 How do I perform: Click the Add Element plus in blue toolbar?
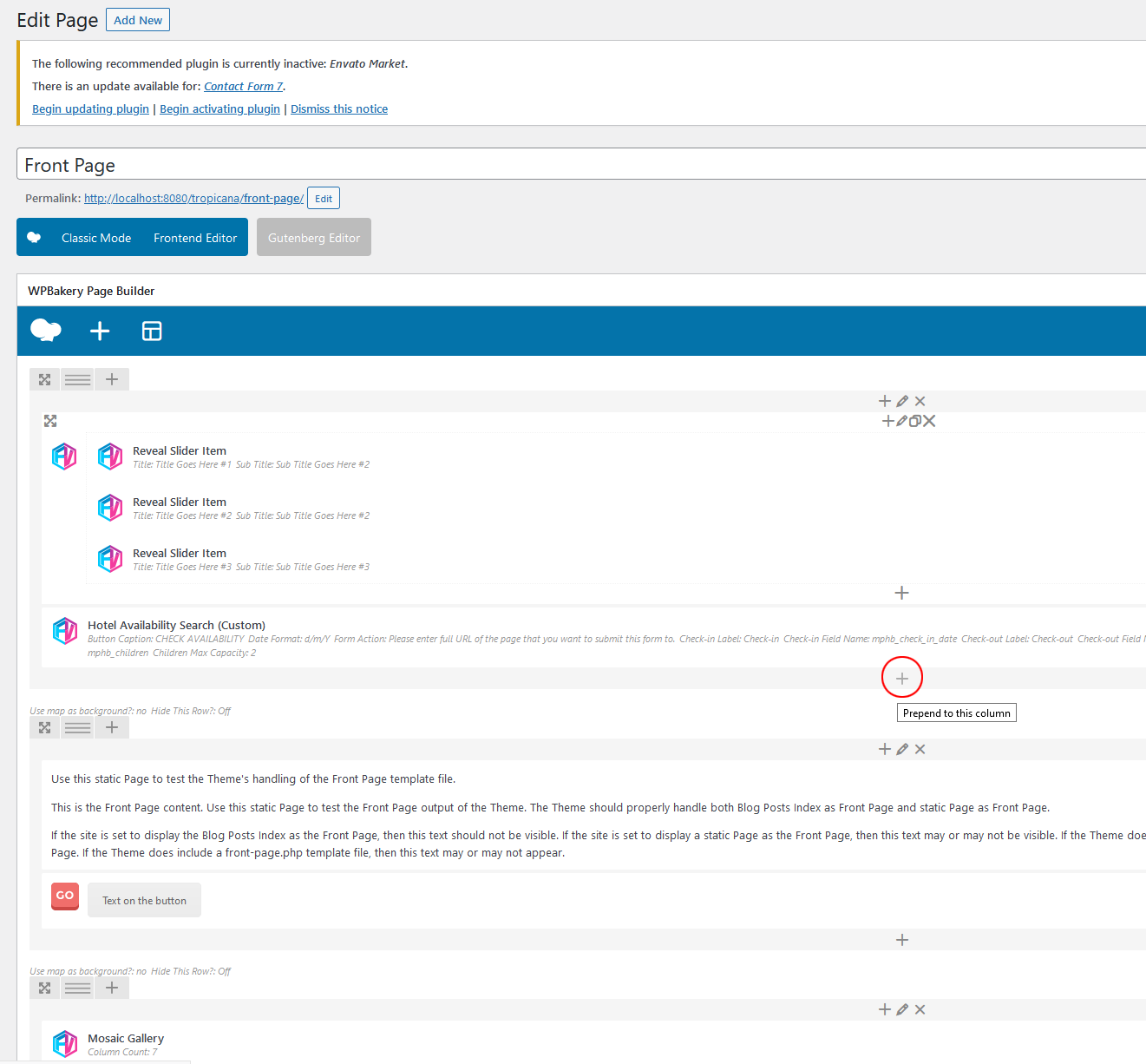[x=100, y=331]
